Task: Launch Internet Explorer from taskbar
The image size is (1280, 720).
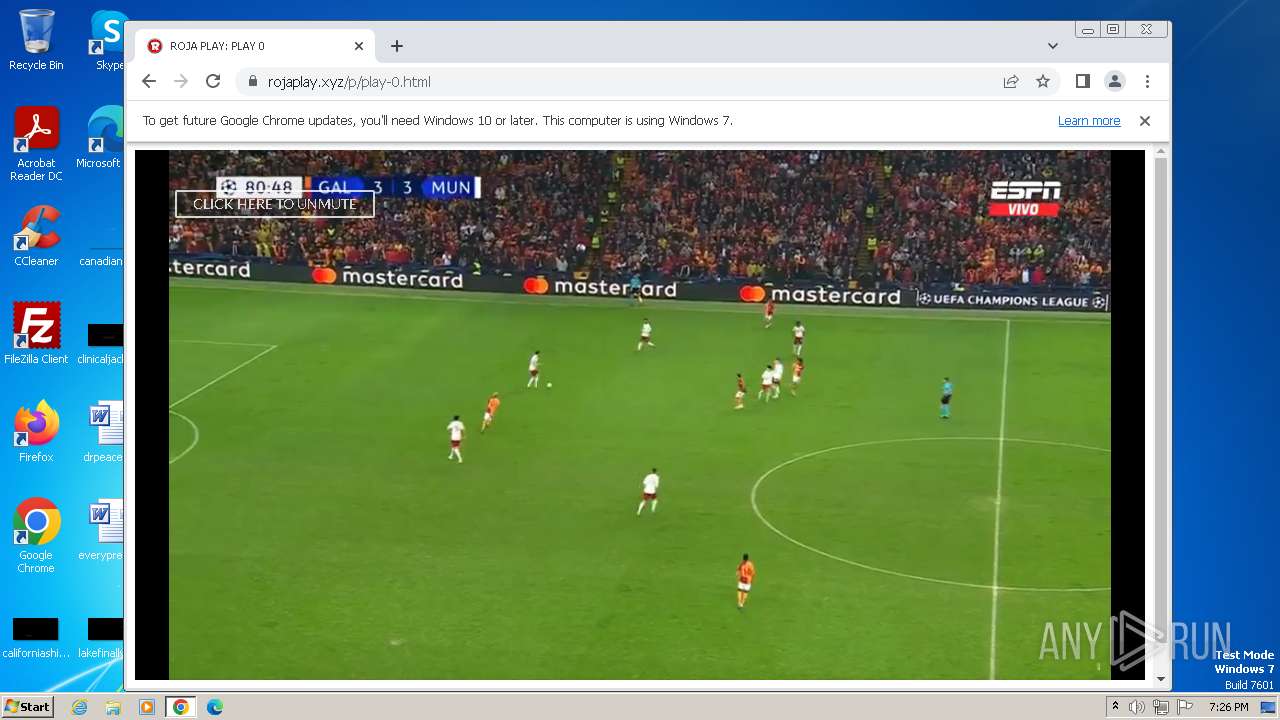Action: point(79,707)
